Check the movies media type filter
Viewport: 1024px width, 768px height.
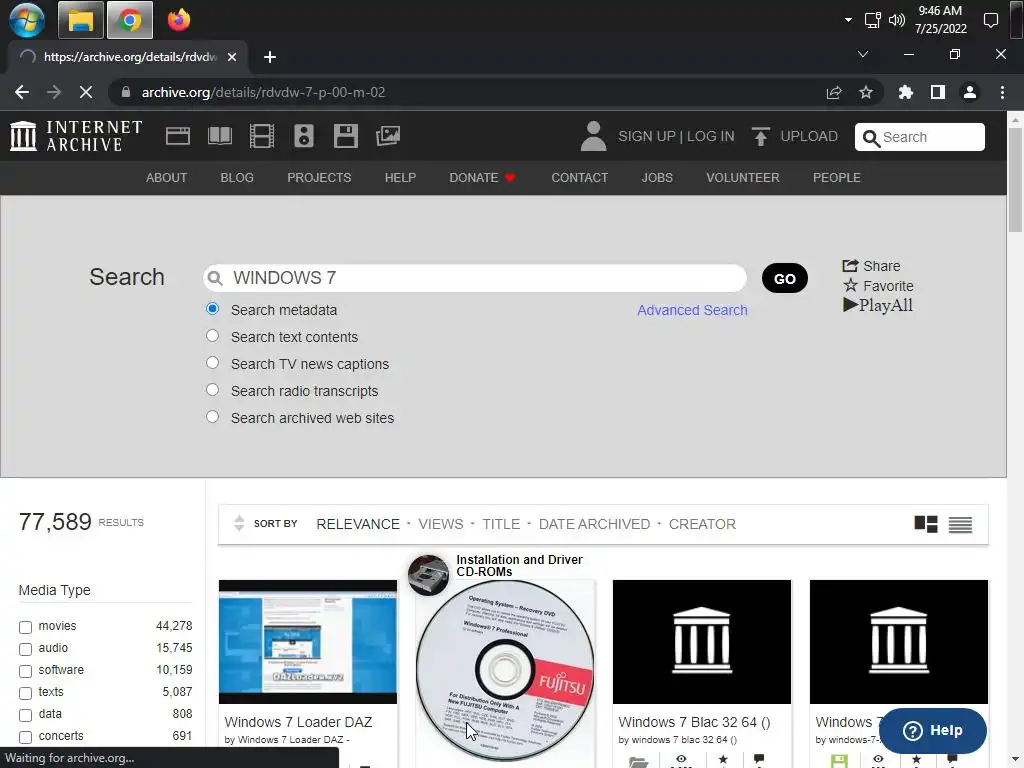(x=25, y=627)
